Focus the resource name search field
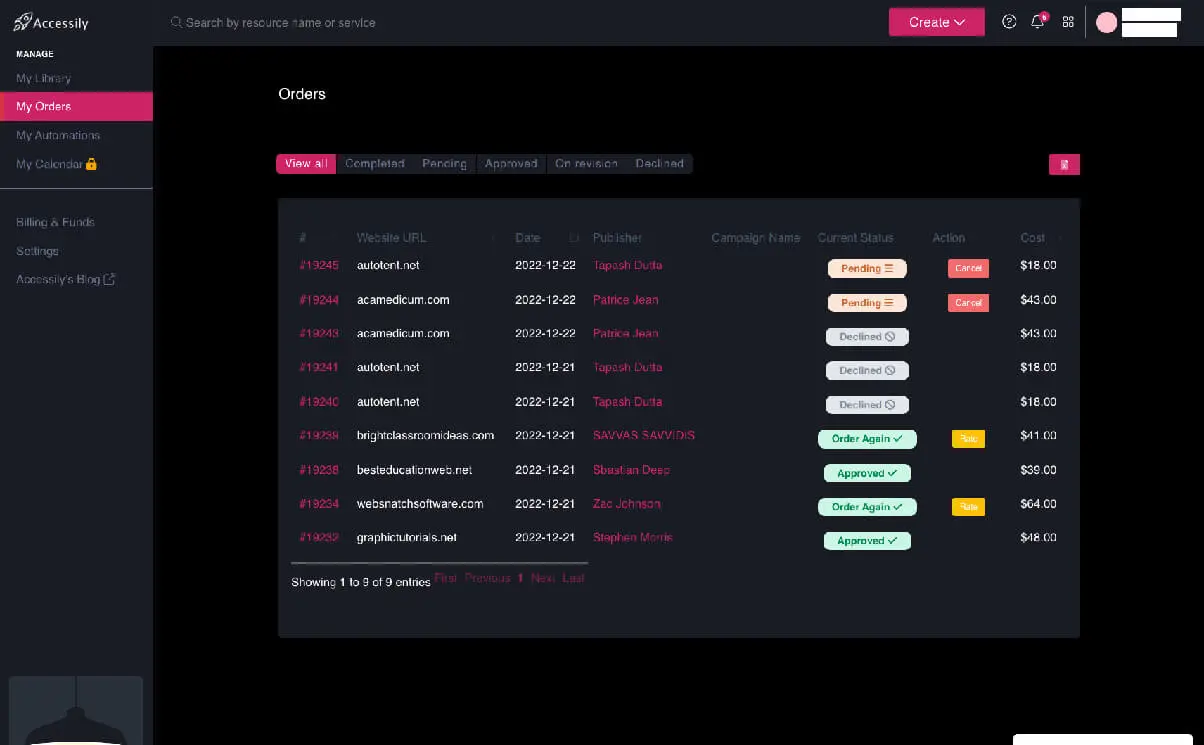Screen dimensions: 1204x745 280,22
